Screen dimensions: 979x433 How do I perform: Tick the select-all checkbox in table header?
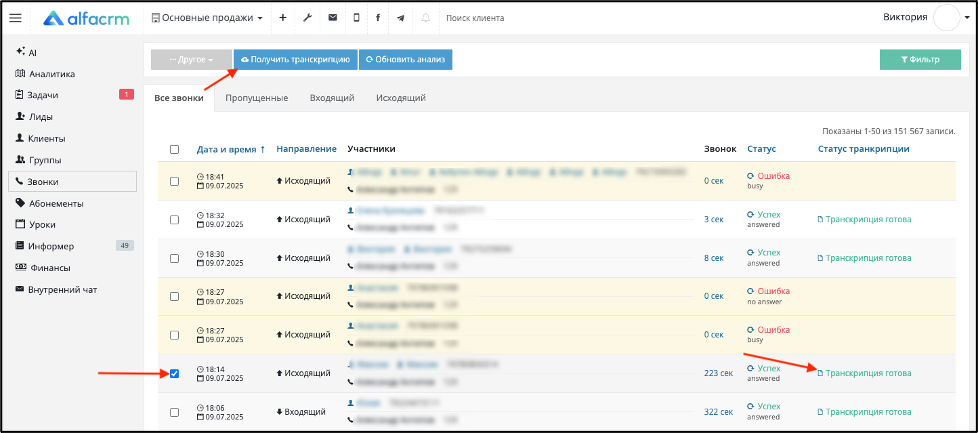point(174,150)
